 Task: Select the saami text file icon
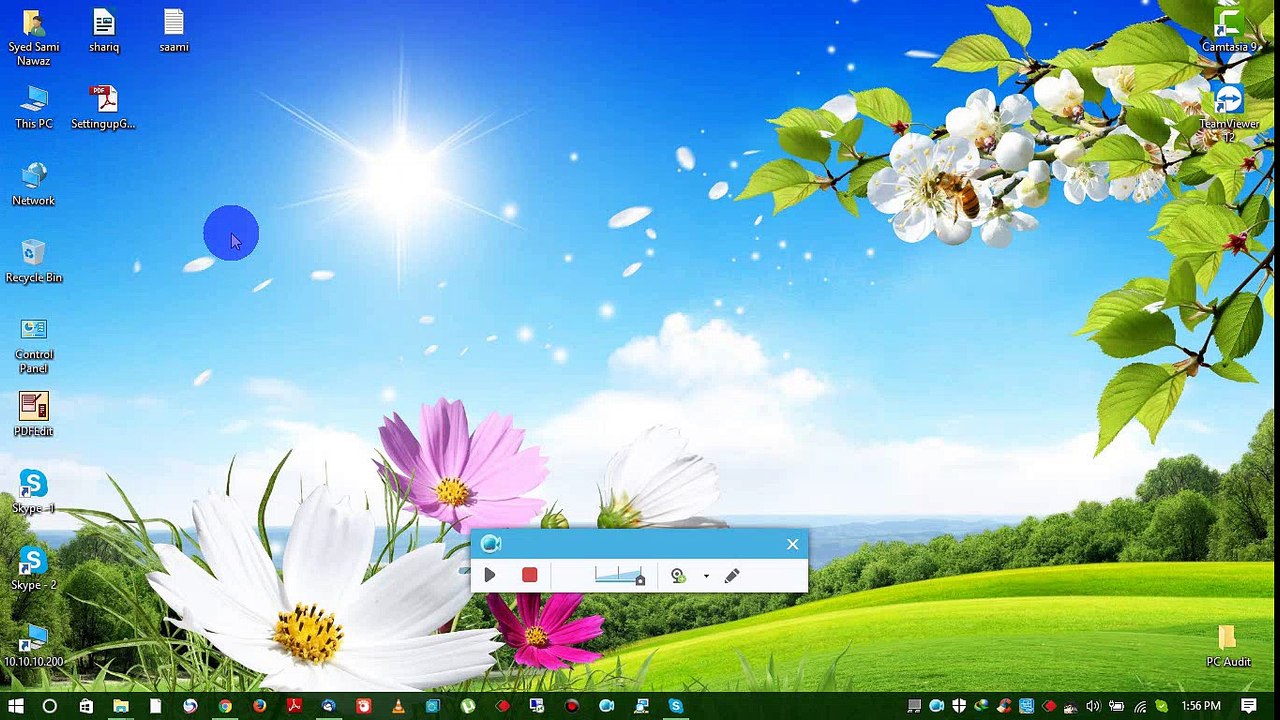pos(174,31)
